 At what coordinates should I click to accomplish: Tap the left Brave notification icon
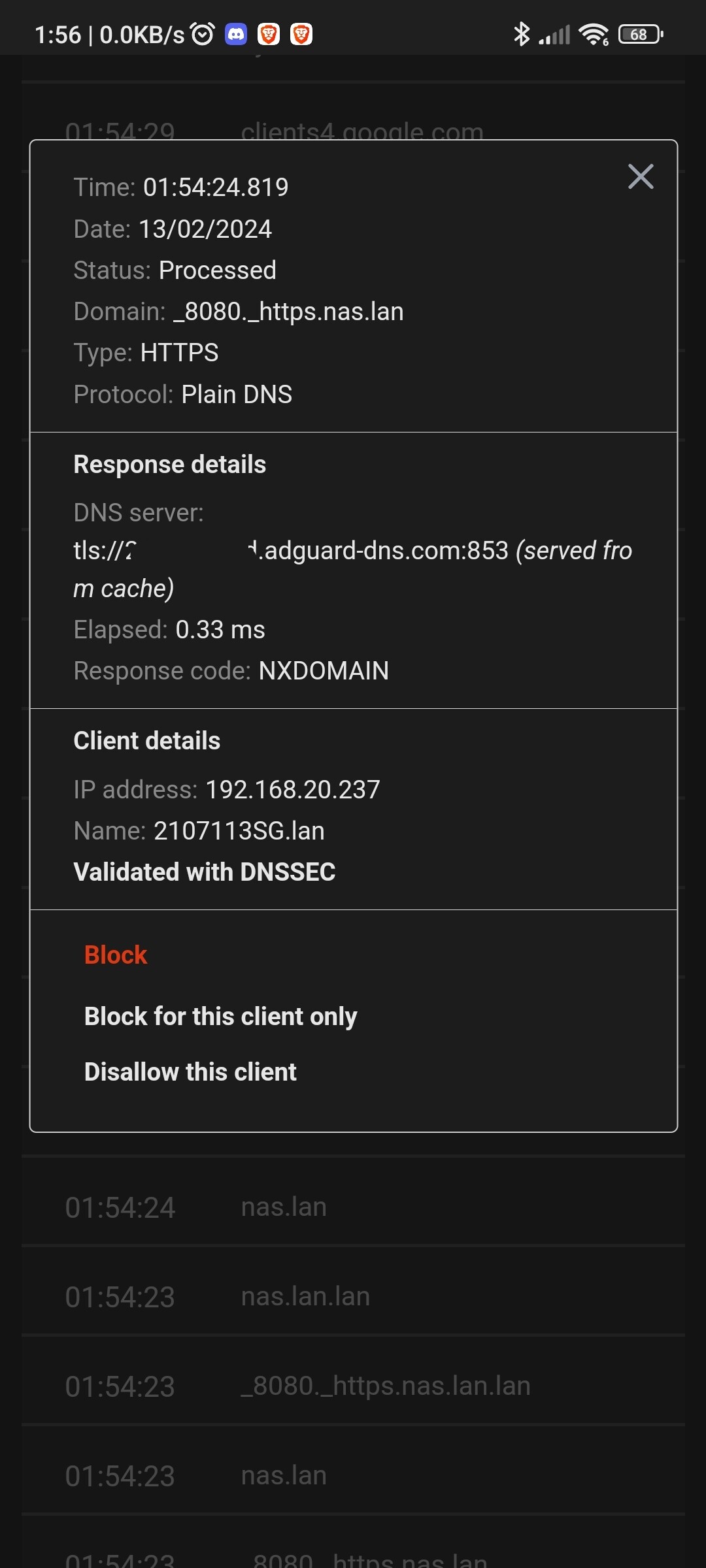click(x=269, y=34)
